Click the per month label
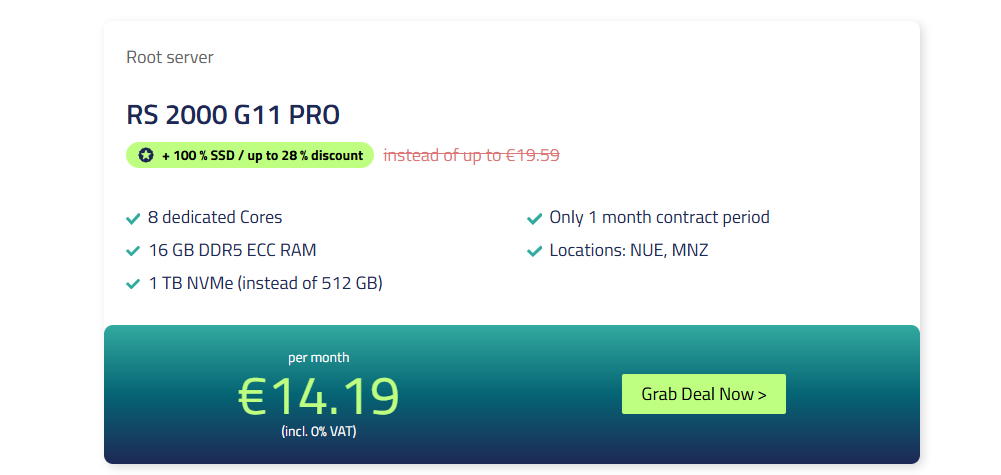Screen dimensions: 1001x475 (x=319, y=358)
